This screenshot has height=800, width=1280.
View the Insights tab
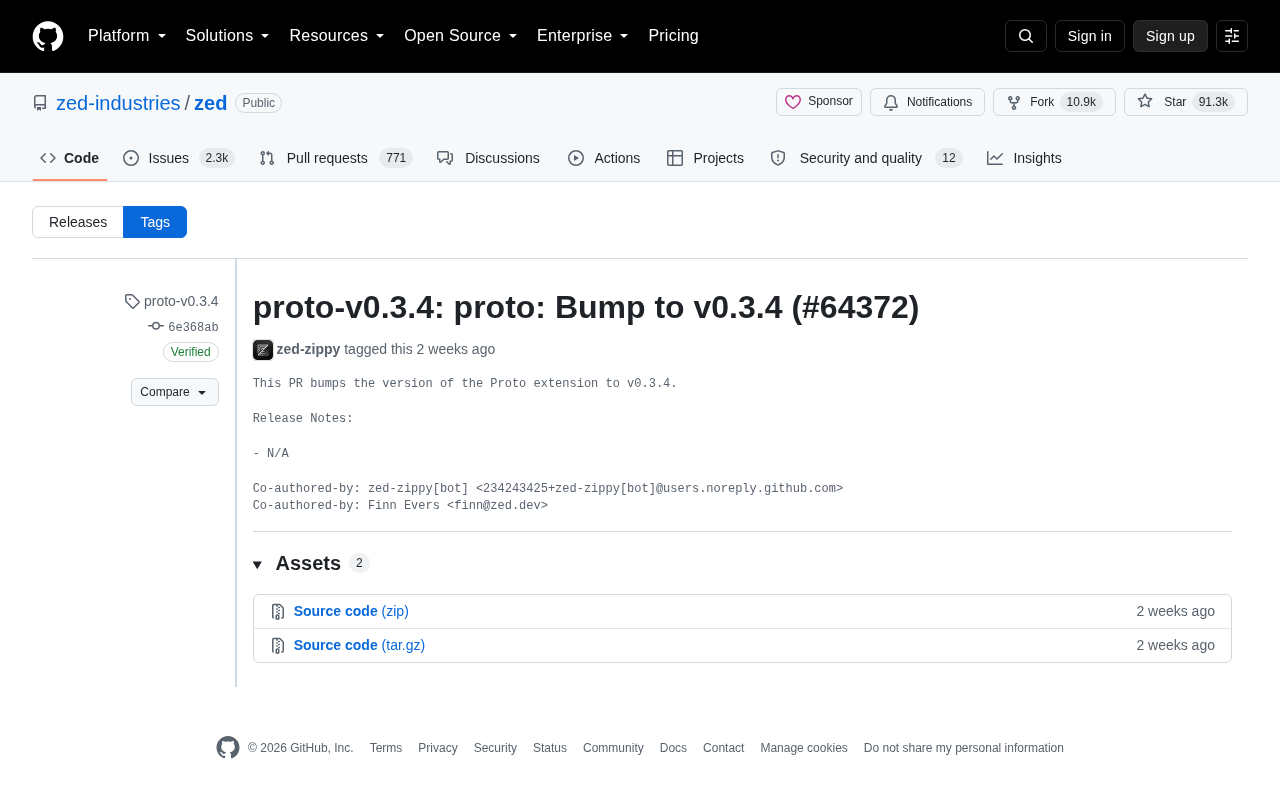(1024, 158)
